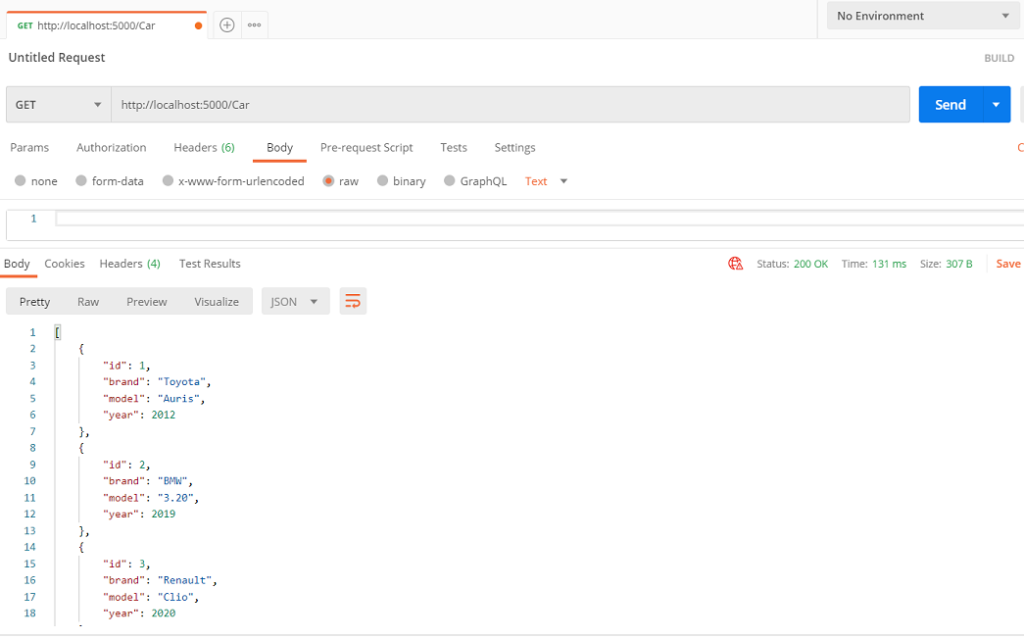The width and height of the screenshot is (1024, 638).
Task: Click the "Toyota" brand value in response
Action: (182, 381)
